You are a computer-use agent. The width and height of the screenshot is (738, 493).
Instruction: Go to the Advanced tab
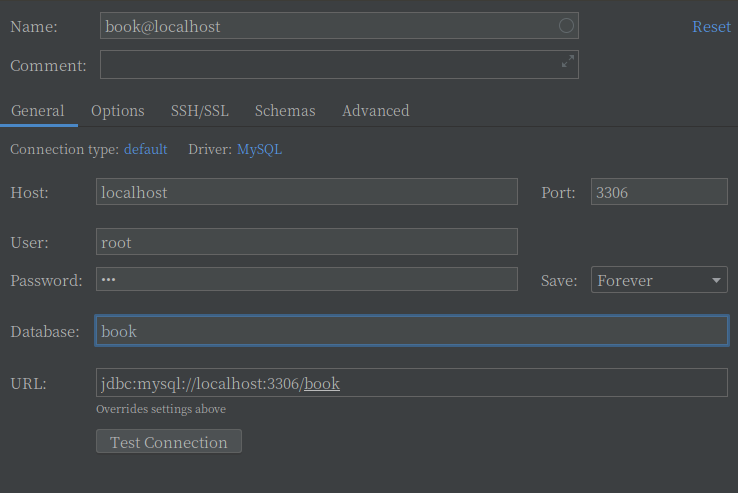375,111
